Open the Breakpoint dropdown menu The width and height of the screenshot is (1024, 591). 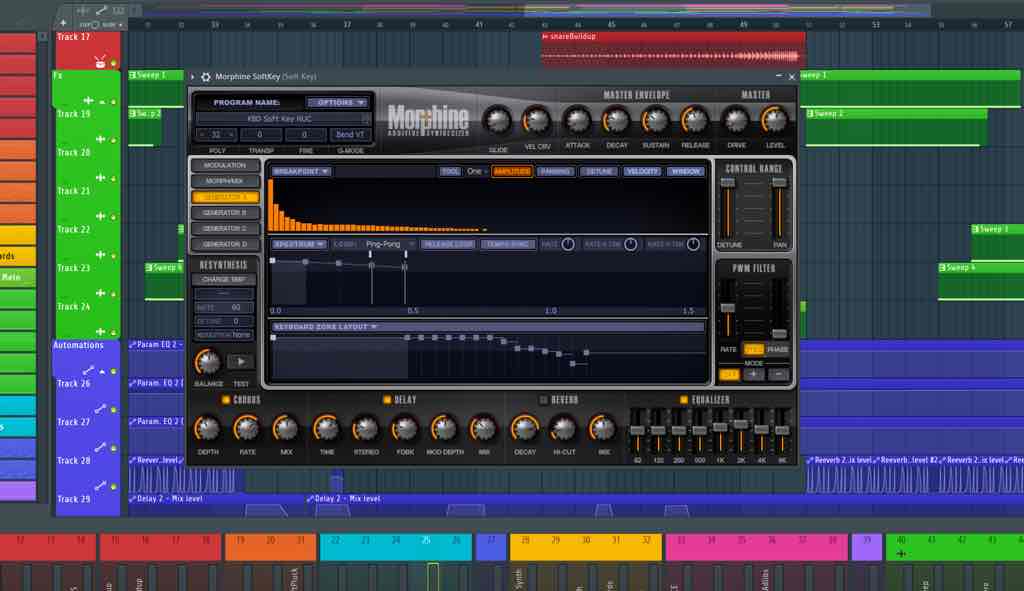click(x=301, y=171)
